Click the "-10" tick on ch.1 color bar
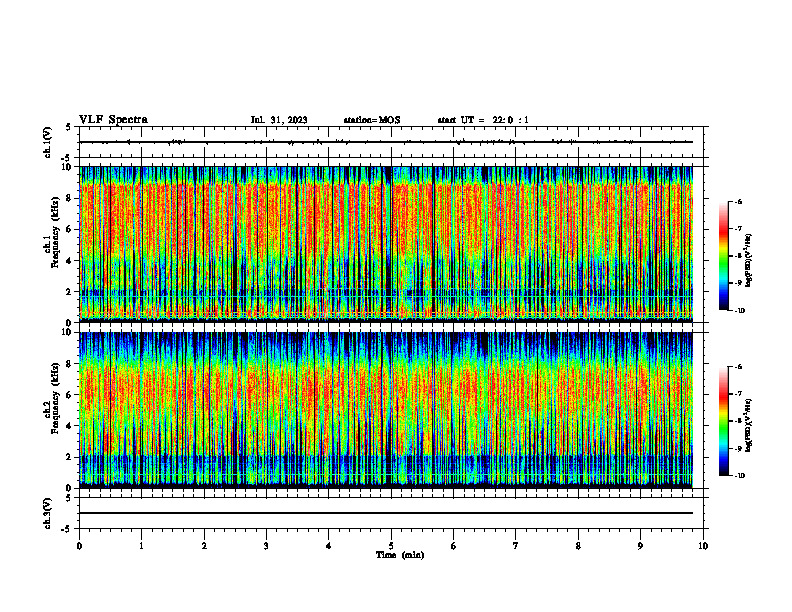 coord(739,311)
